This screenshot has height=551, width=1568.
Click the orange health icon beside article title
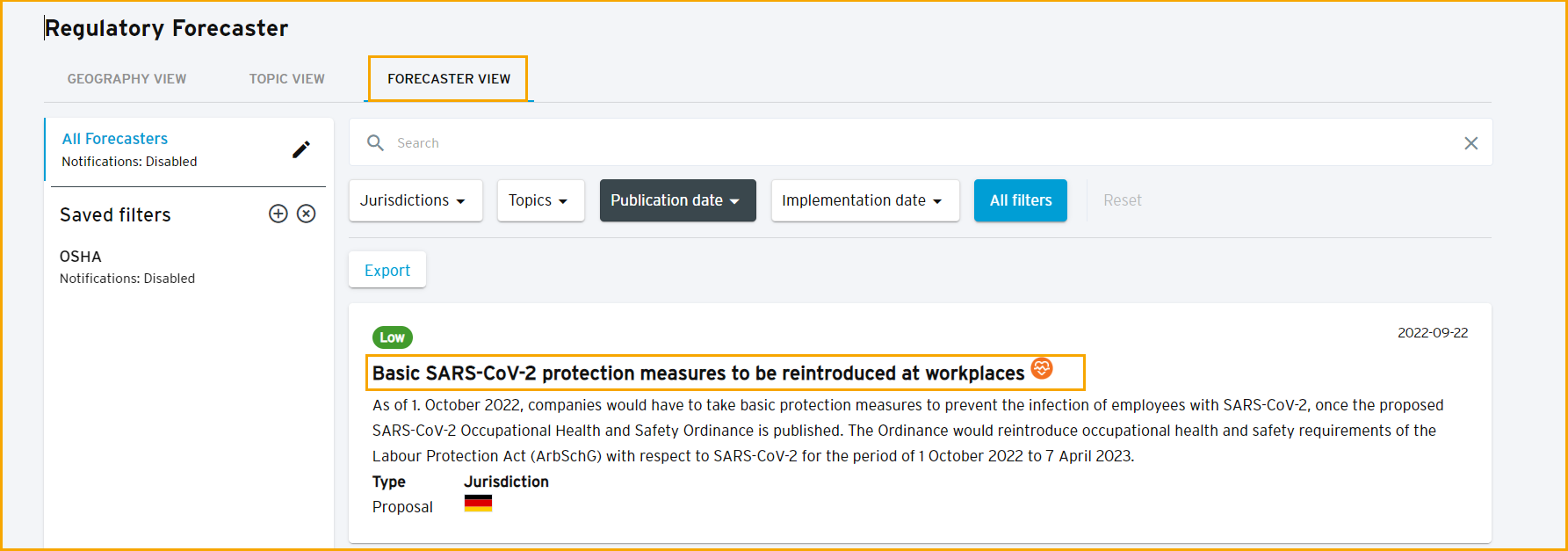pos(1042,368)
